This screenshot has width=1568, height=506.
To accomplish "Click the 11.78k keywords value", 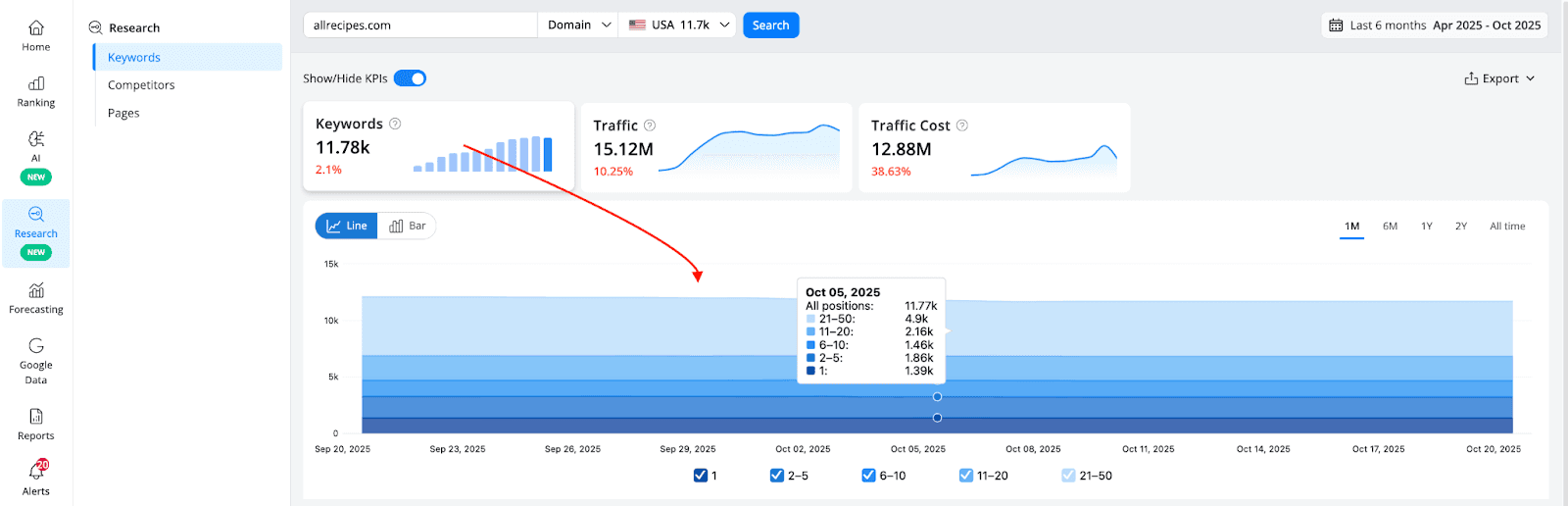I will click(x=343, y=147).
